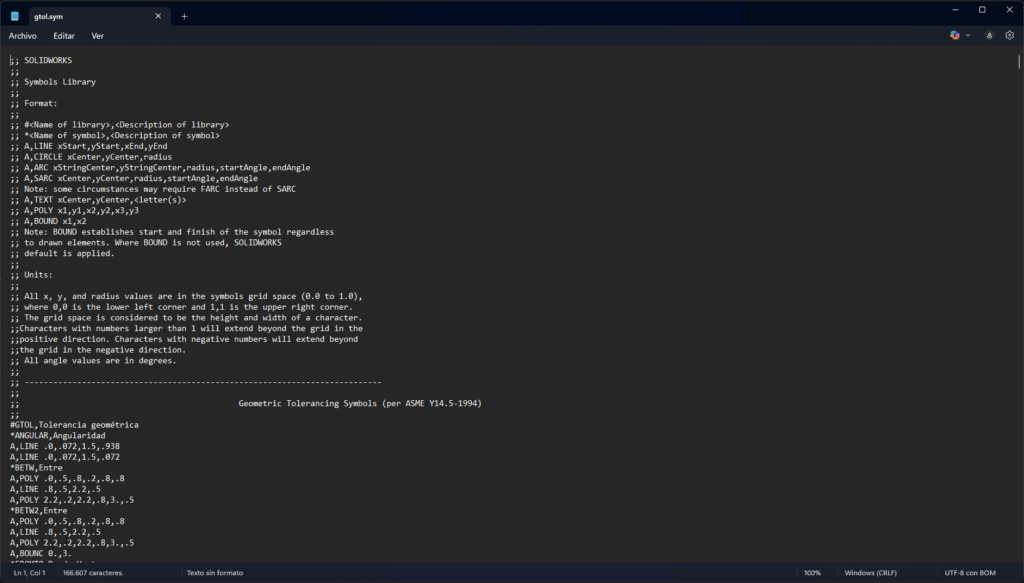Place cursor on the #GTOL,Tolerancia geométrica line
This screenshot has width=1024, height=583.
click(x=74, y=424)
